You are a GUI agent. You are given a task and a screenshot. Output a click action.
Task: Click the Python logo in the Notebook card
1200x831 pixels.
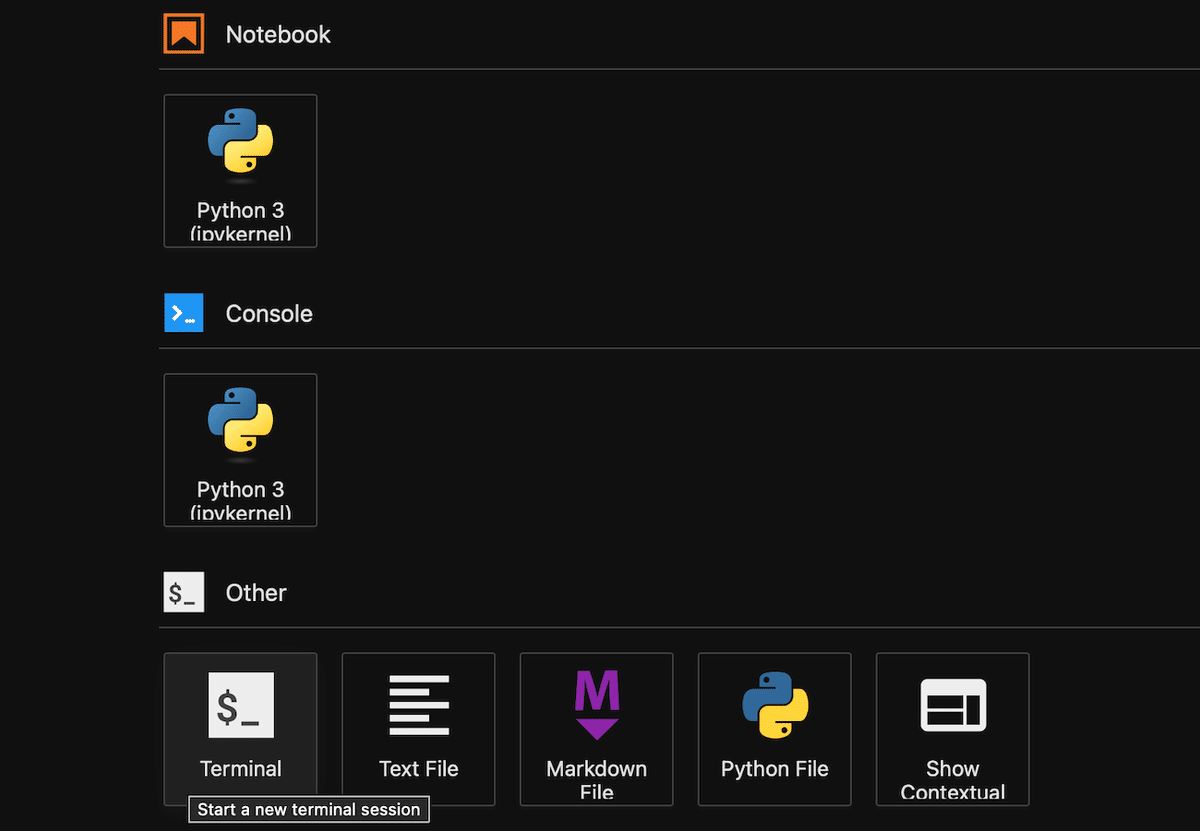coord(240,142)
